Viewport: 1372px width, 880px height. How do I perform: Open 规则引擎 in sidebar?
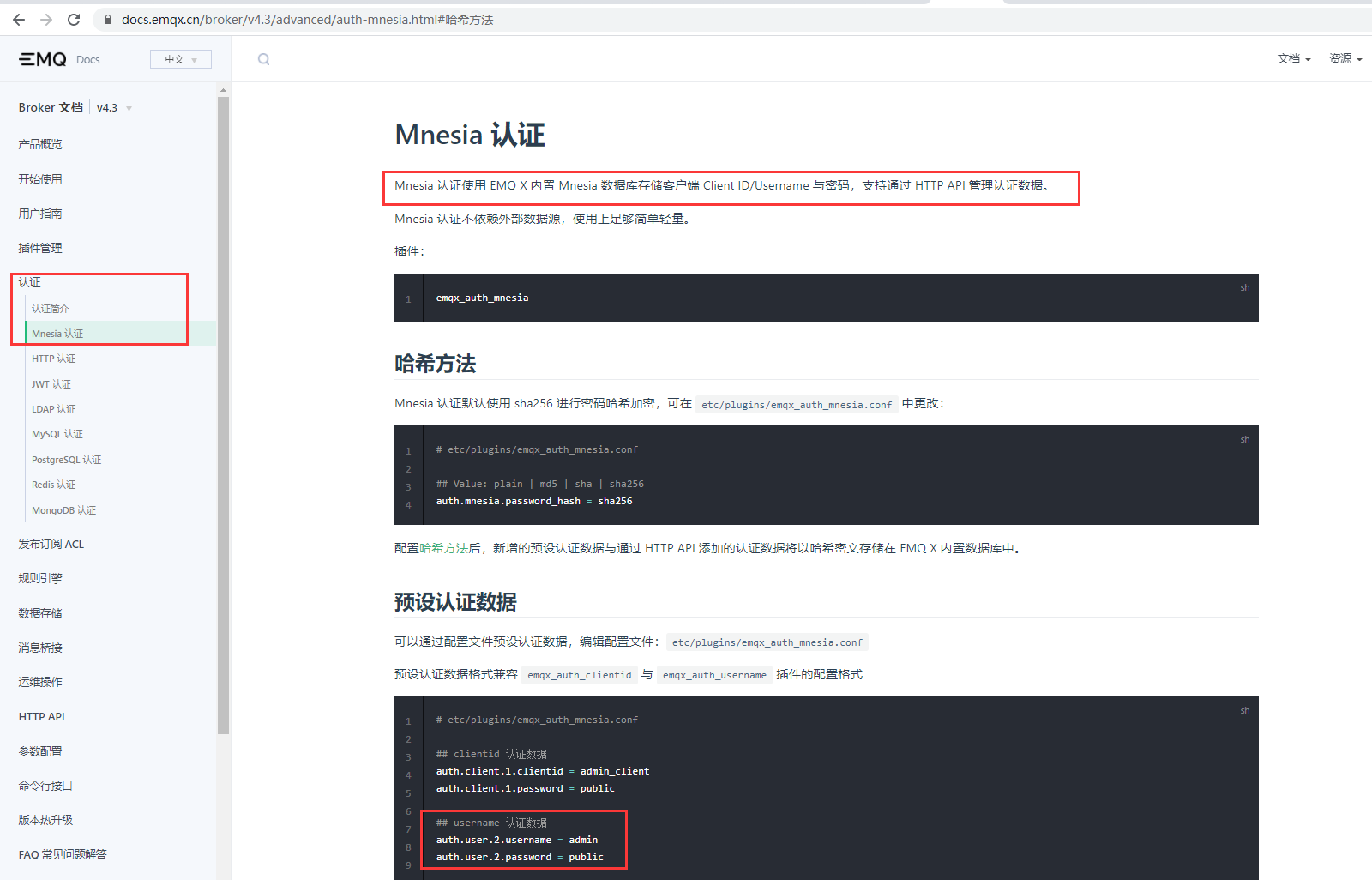coord(40,578)
